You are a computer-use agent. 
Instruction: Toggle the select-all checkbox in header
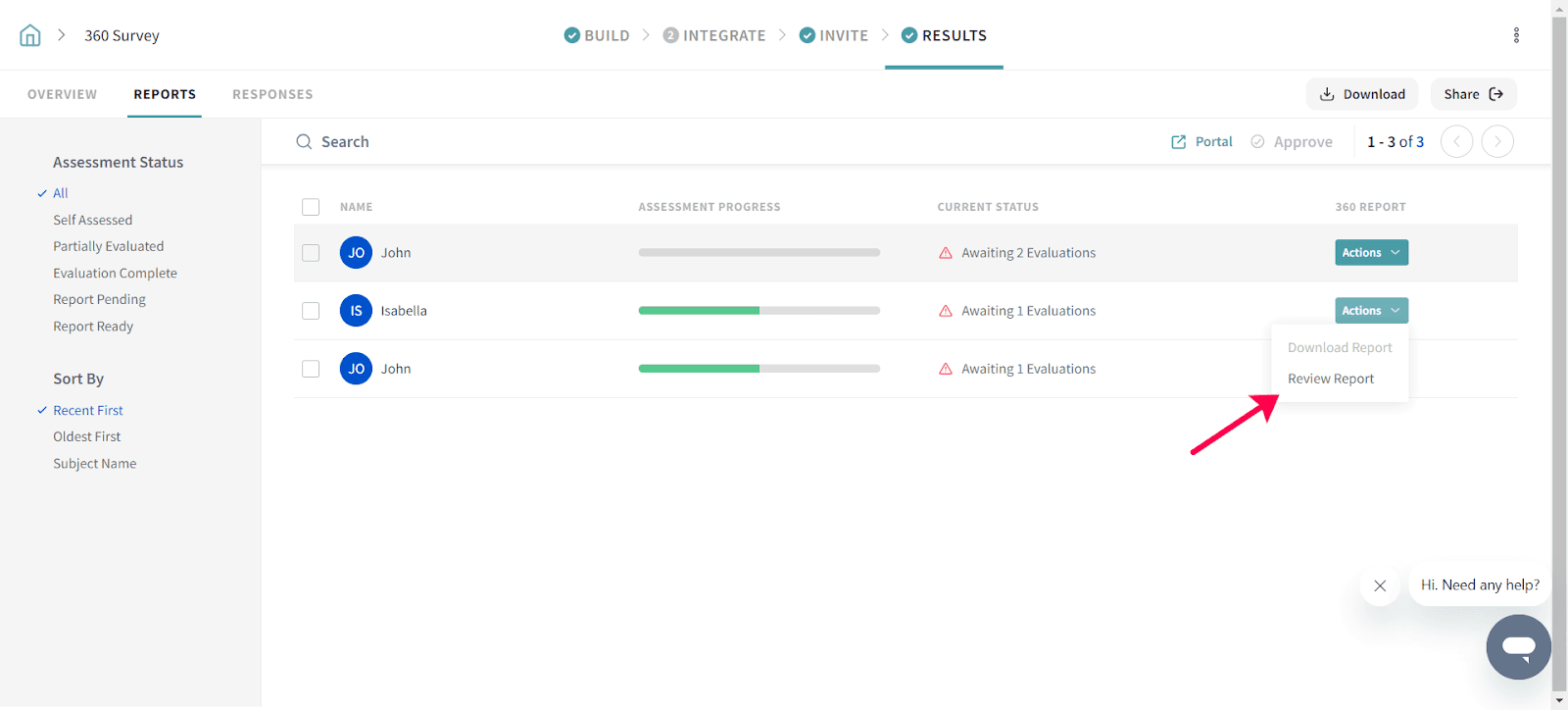point(311,207)
